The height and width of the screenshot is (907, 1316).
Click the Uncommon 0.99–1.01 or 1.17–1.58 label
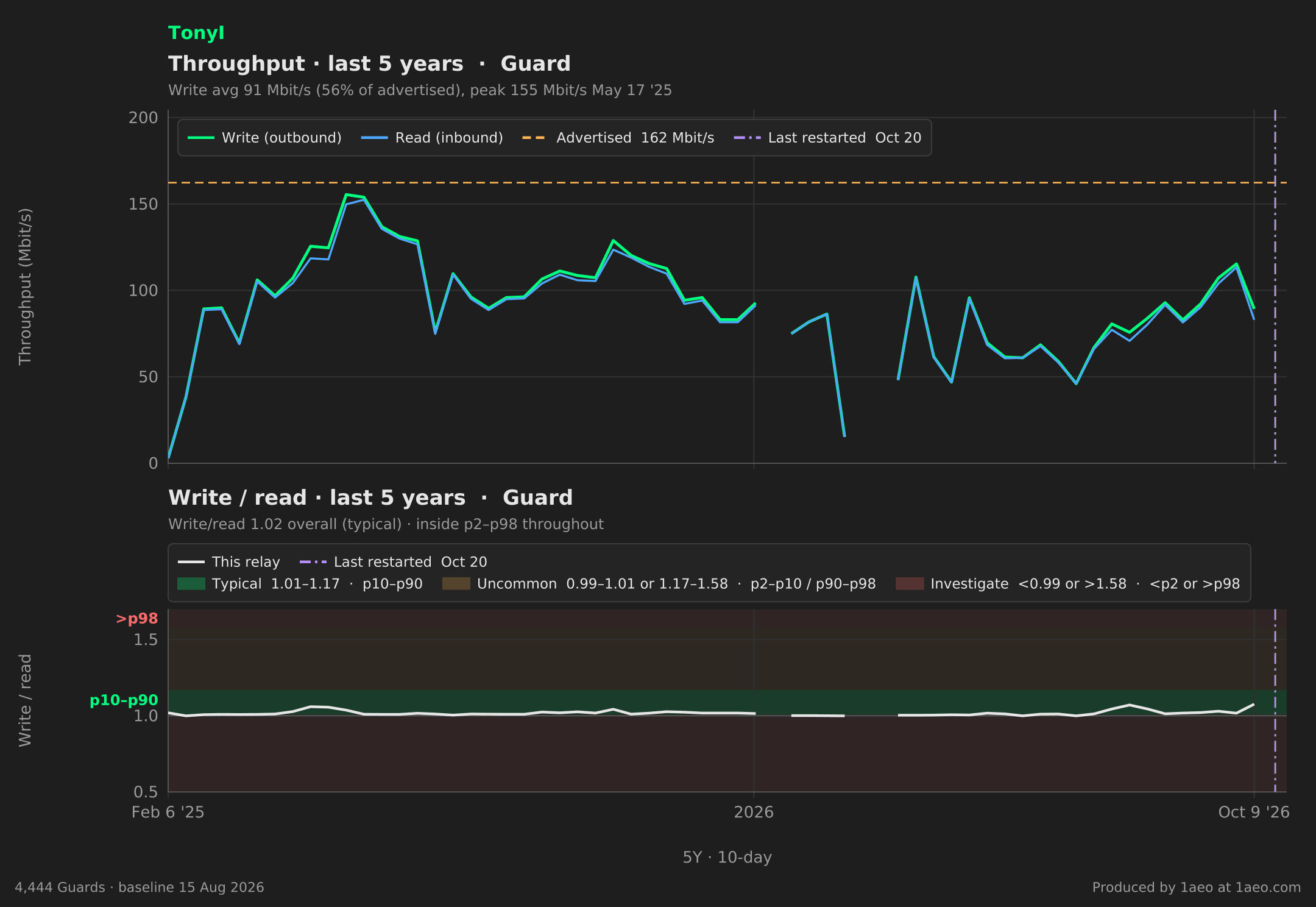676,584
